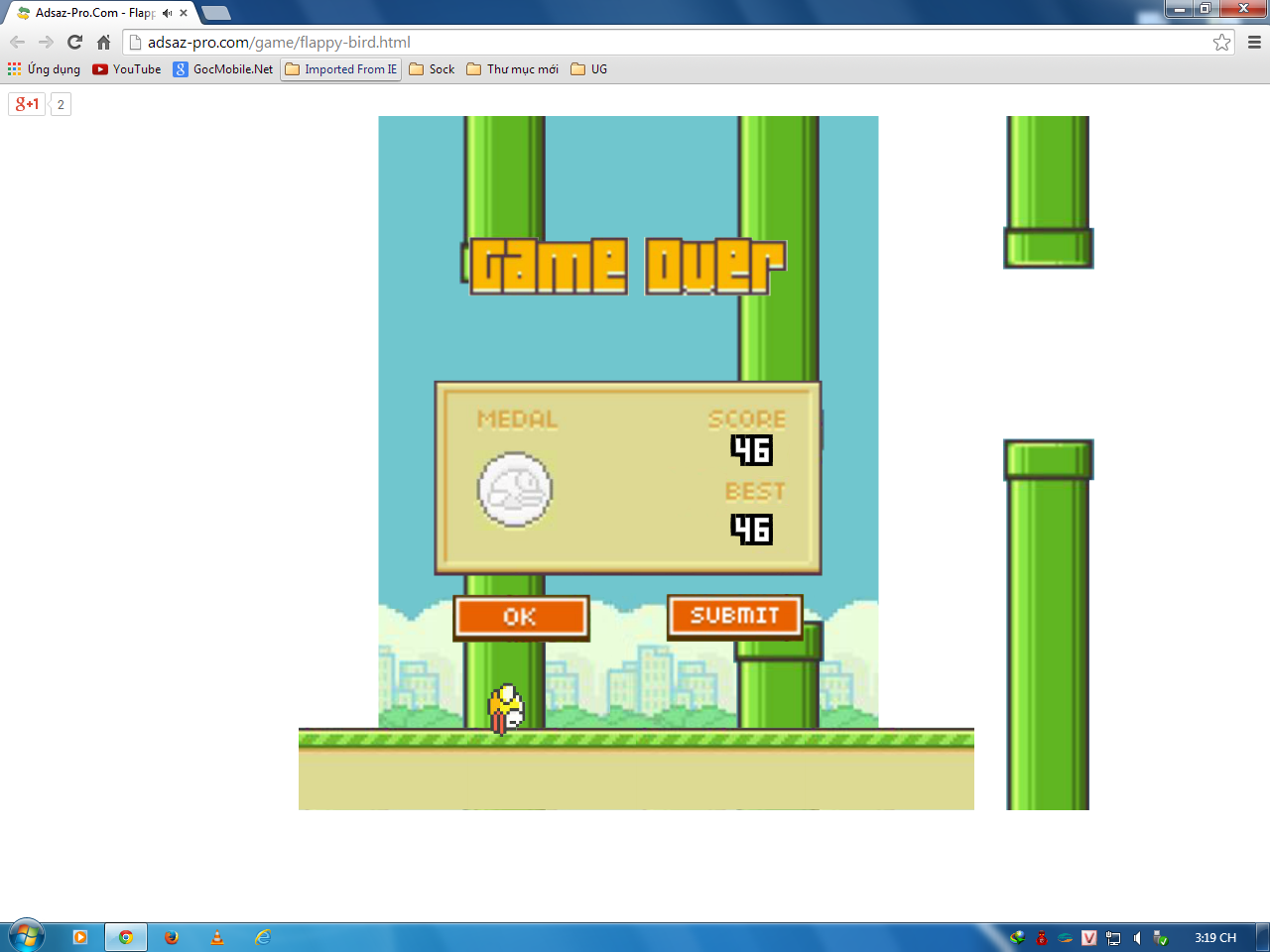This screenshot has width=1270, height=952.
Task: Open the clock showing 3:19 CH
Action: [1215, 937]
